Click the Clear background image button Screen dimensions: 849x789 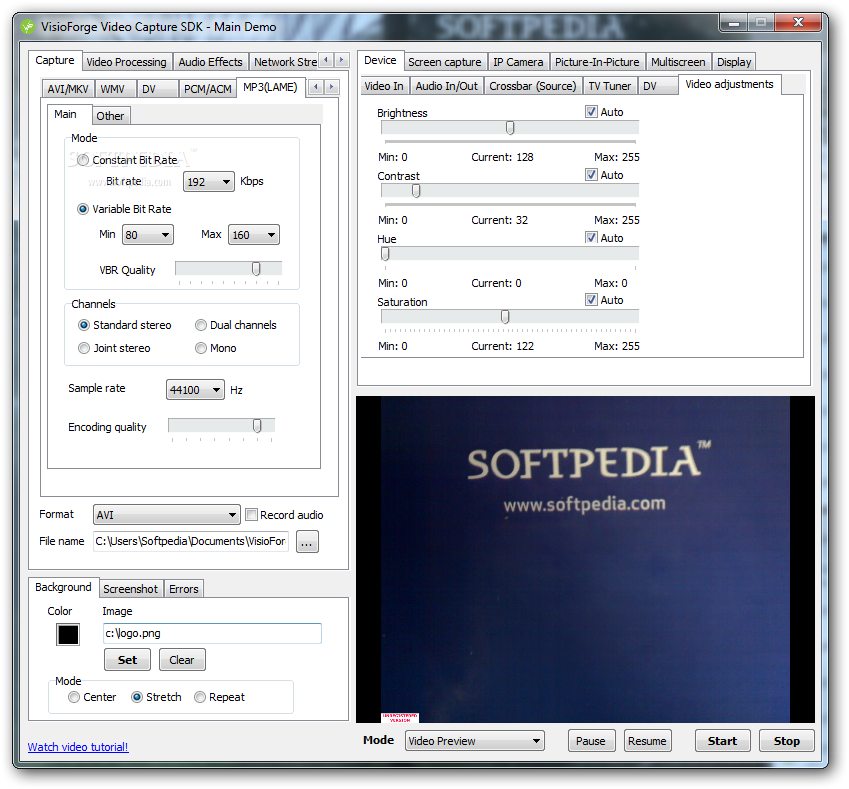click(x=182, y=660)
